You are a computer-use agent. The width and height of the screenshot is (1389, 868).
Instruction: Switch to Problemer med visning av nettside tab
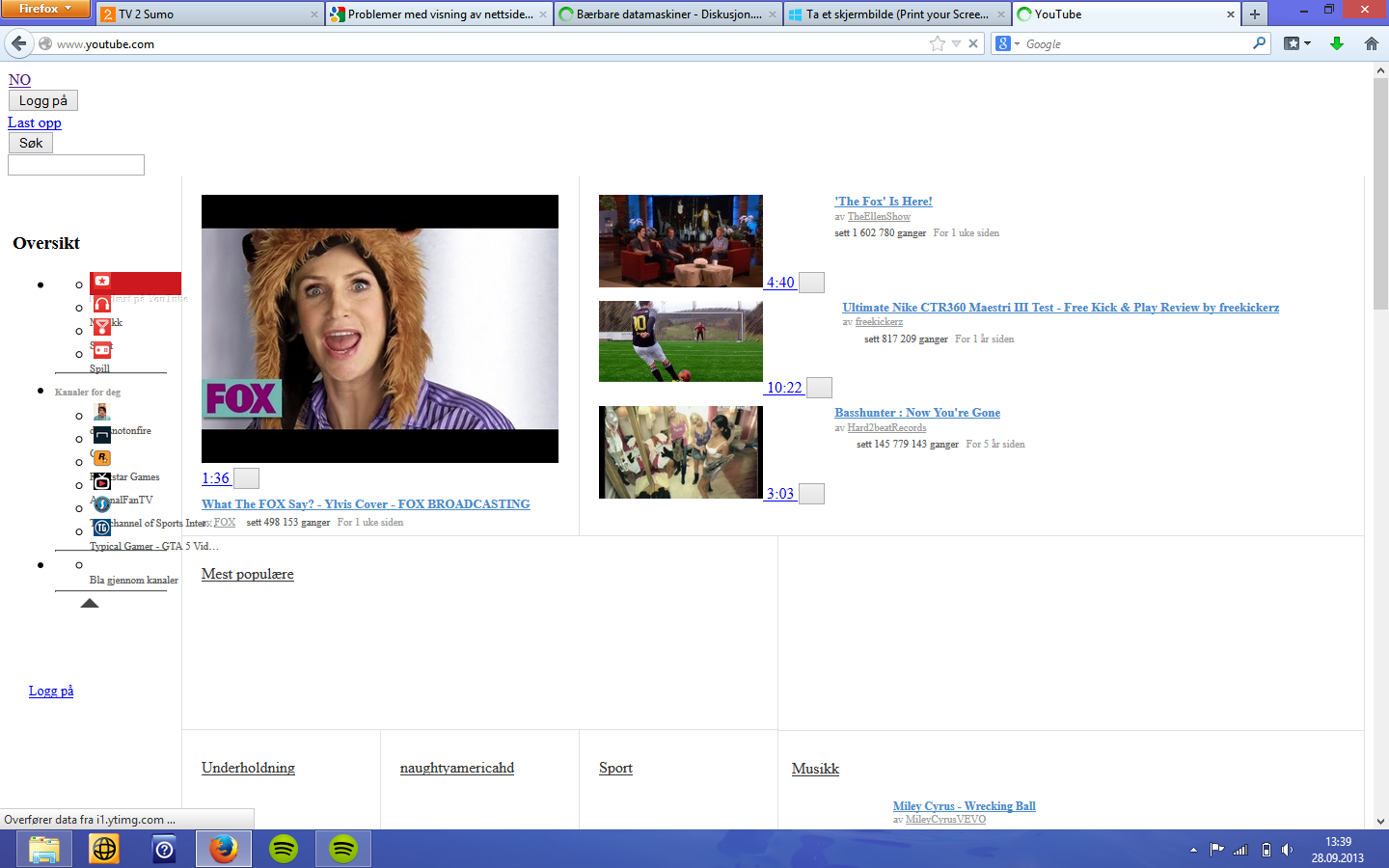(438, 14)
